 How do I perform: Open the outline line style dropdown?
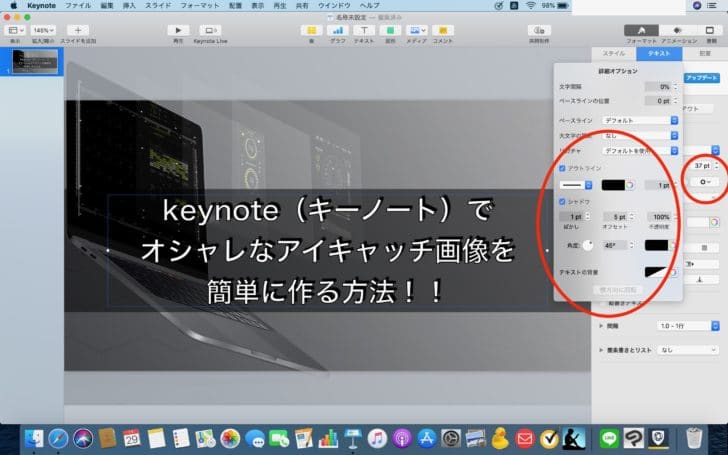point(576,185)
